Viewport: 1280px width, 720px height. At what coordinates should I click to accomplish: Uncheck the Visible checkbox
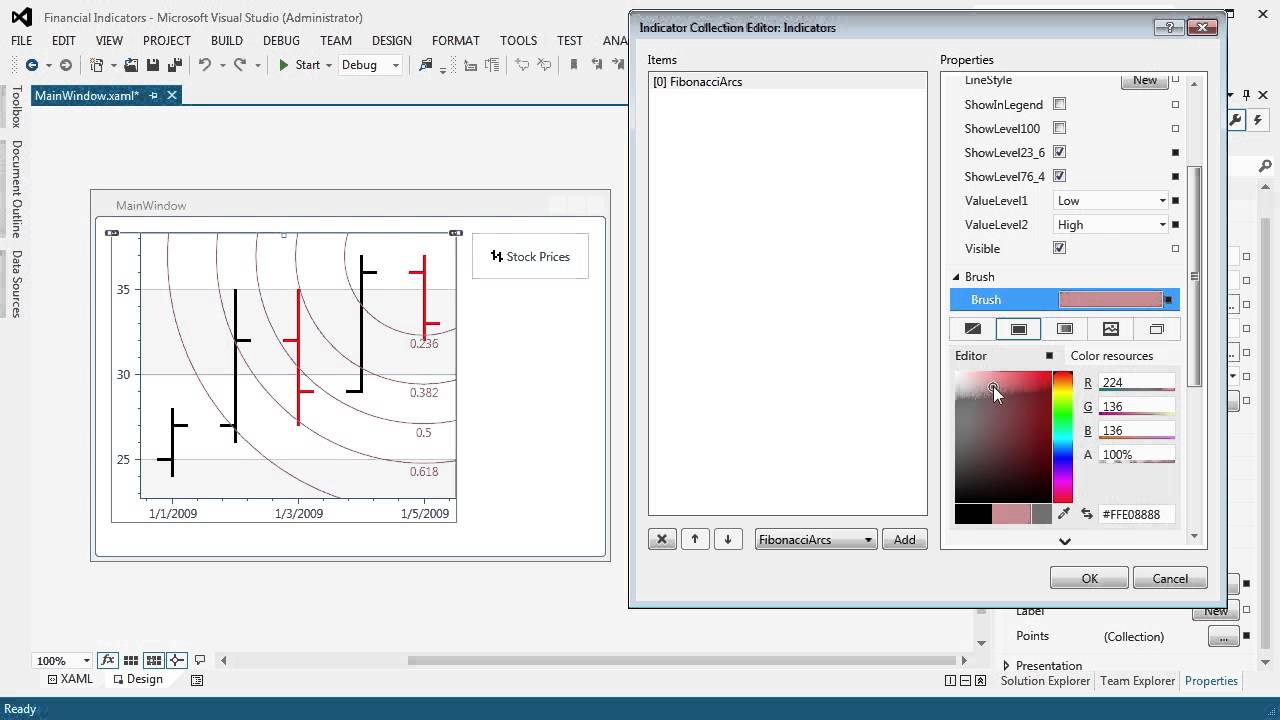click(x=1060, y=248)
